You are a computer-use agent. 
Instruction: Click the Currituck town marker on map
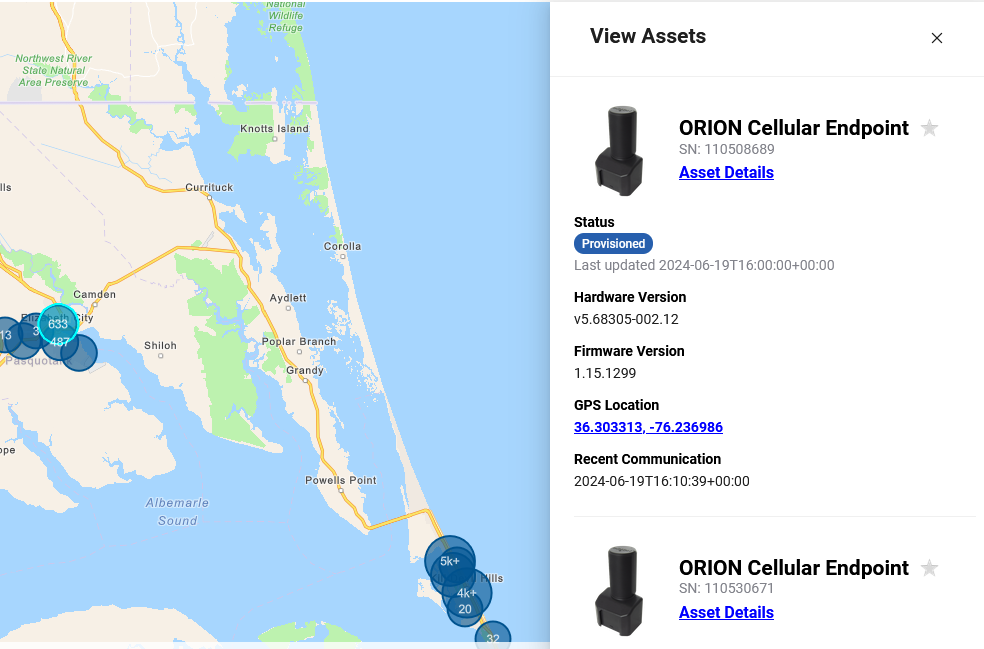tap(209, 197)
